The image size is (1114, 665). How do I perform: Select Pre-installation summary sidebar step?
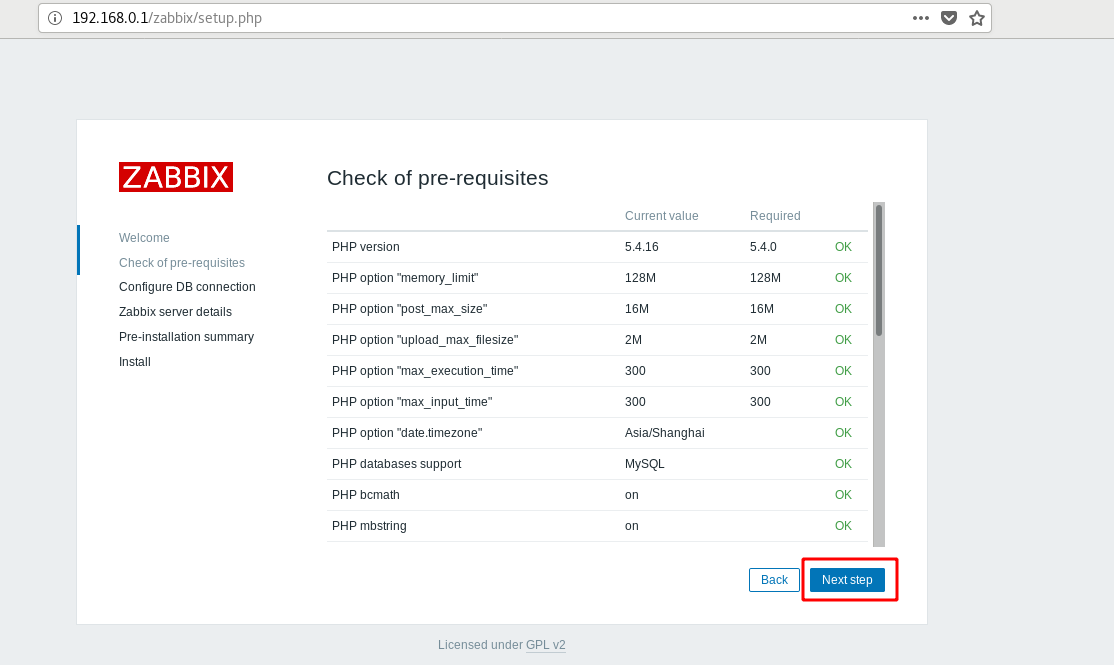[186, 337]
